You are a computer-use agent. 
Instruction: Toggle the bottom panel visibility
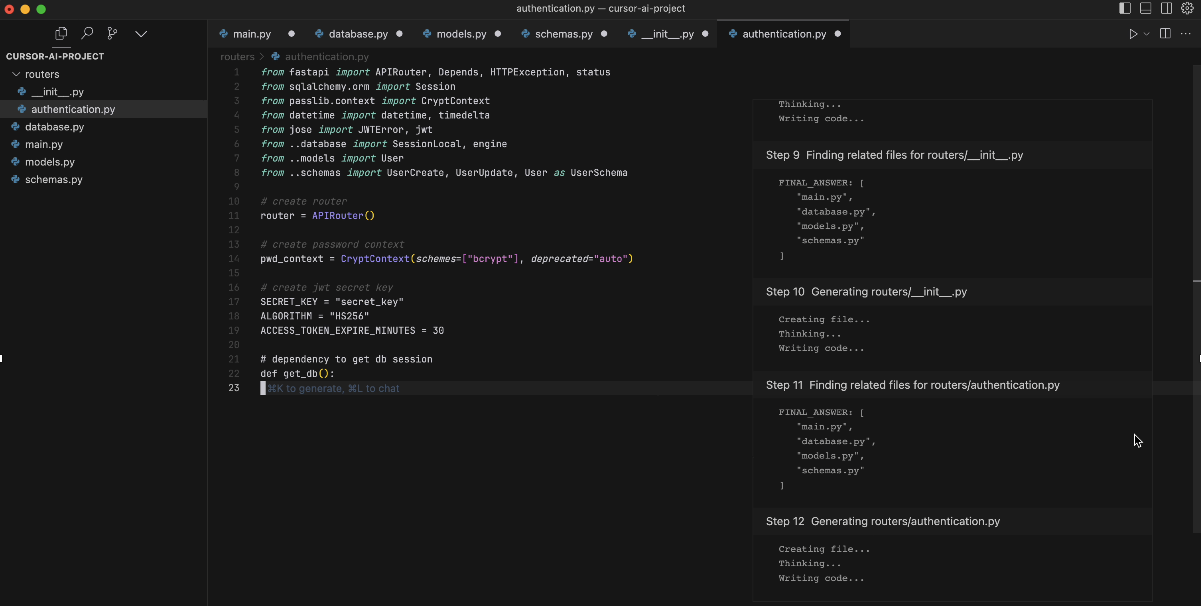tap(1146, 9)
